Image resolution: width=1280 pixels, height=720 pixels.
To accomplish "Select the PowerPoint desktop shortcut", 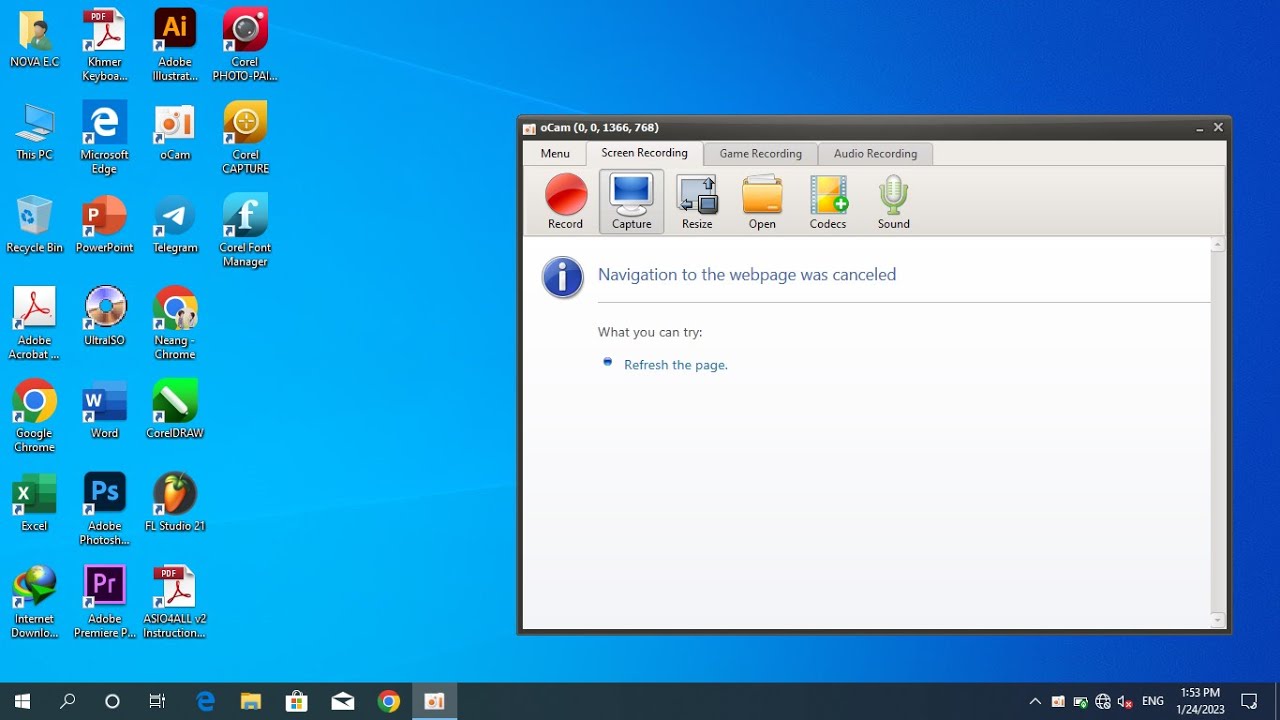I will 105,225.
